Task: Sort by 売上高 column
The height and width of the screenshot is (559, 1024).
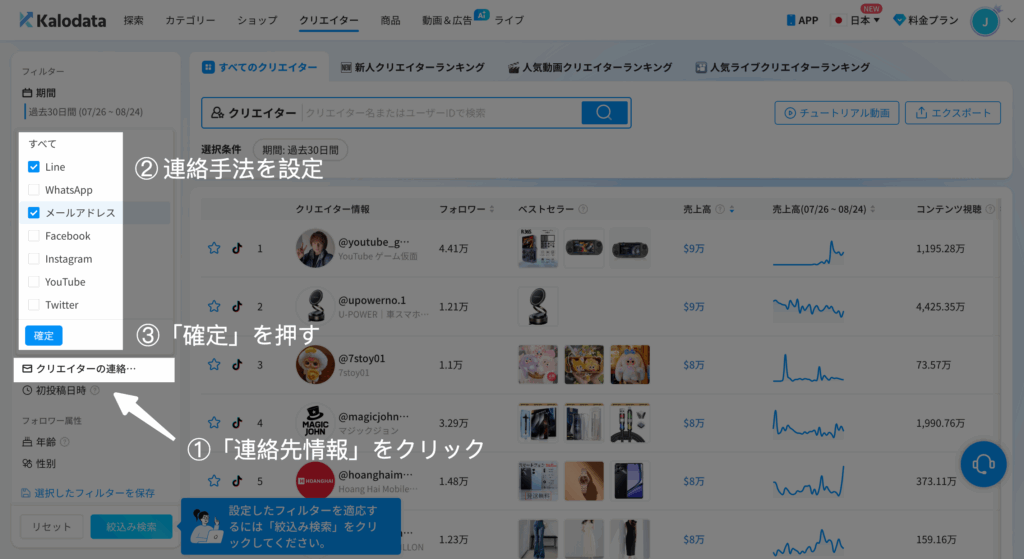Action: 731,209
